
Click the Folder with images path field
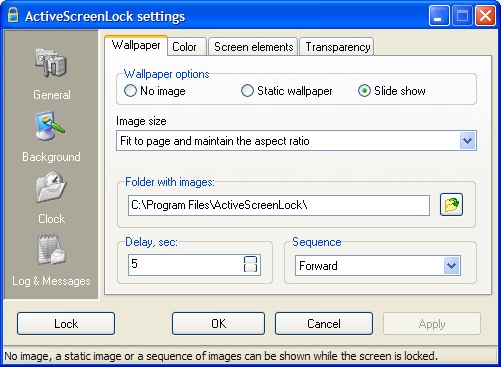click(279, 205)
